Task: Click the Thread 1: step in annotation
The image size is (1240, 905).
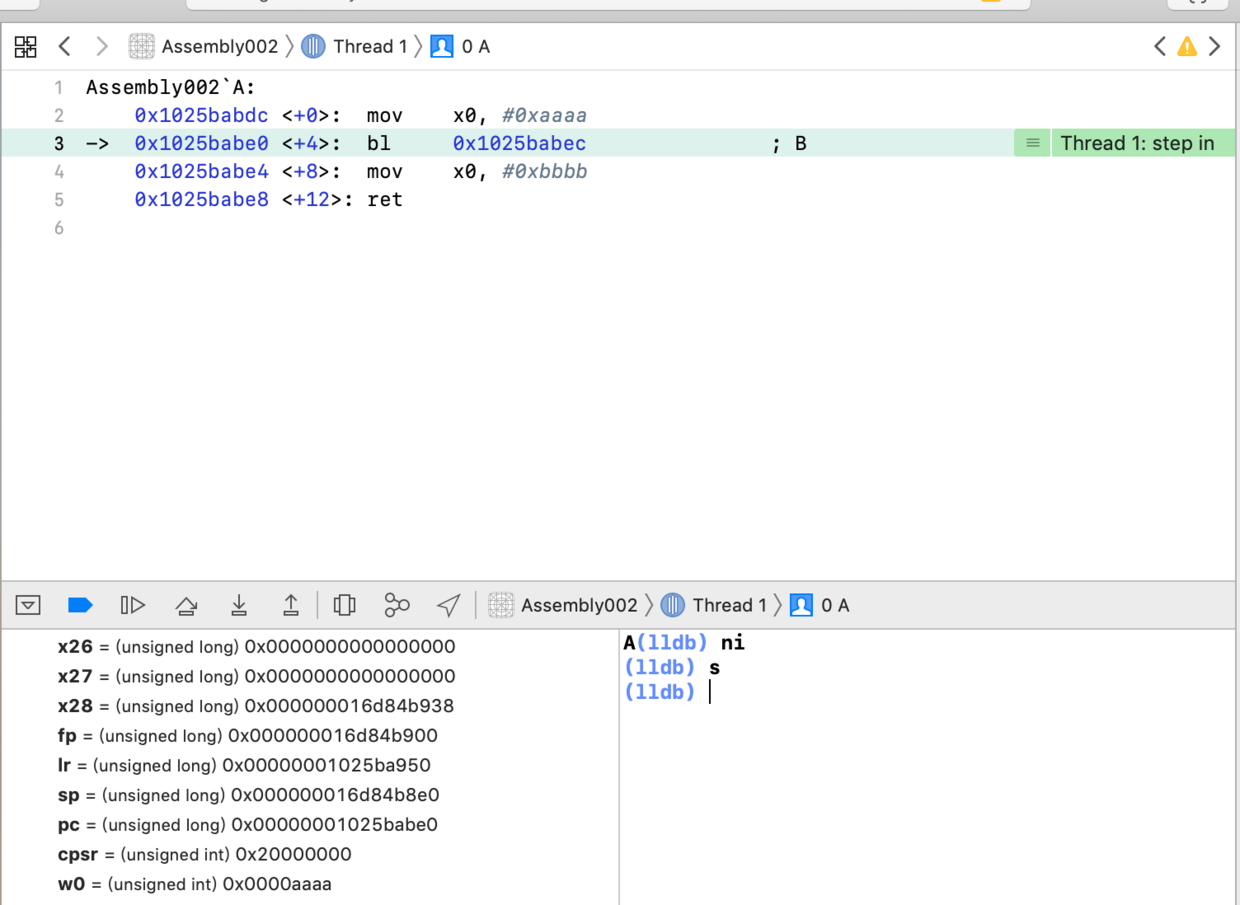Action: click(1137, 143)
